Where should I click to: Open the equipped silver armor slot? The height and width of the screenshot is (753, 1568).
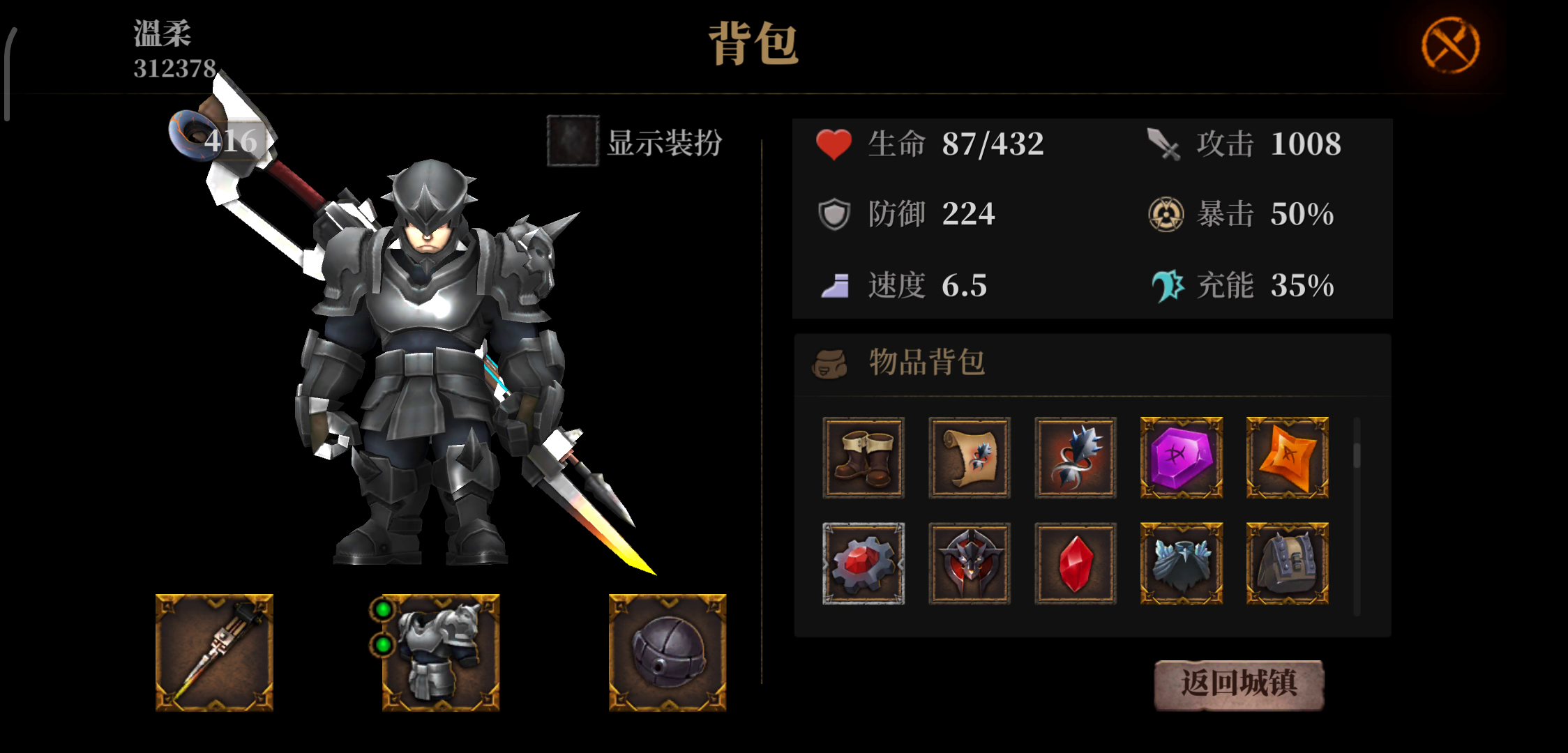[441, 653]
